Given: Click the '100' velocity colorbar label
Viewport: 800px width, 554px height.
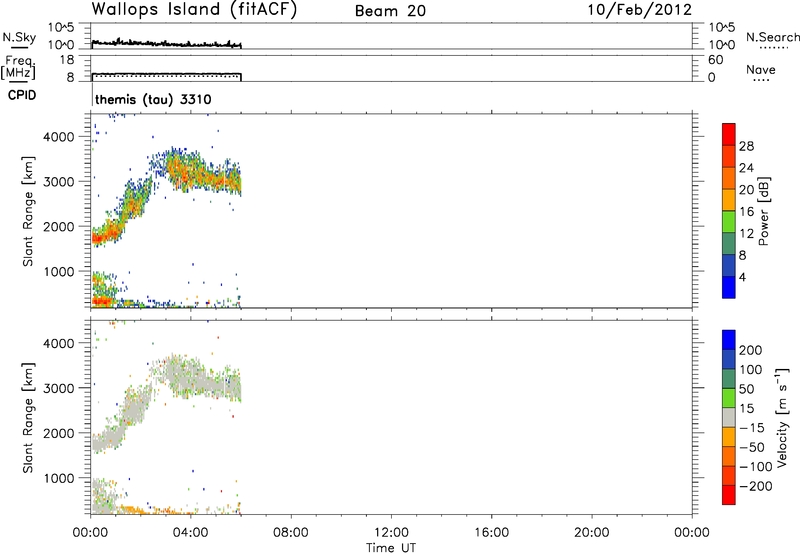Looking at the screenshot, I should point(751,370).
